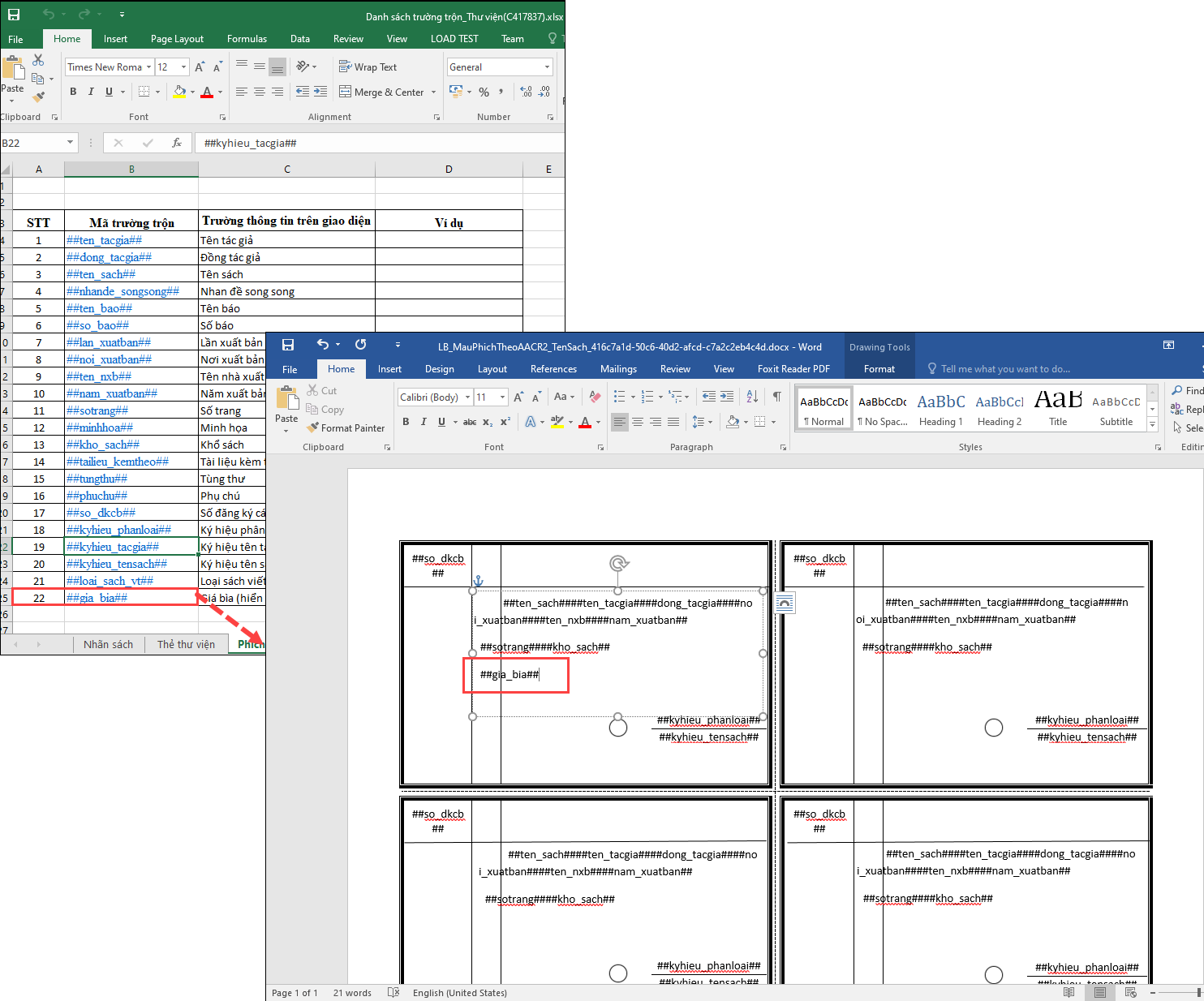Apply numbered list in Word
1204x1001 pixels.
[647, 397]
